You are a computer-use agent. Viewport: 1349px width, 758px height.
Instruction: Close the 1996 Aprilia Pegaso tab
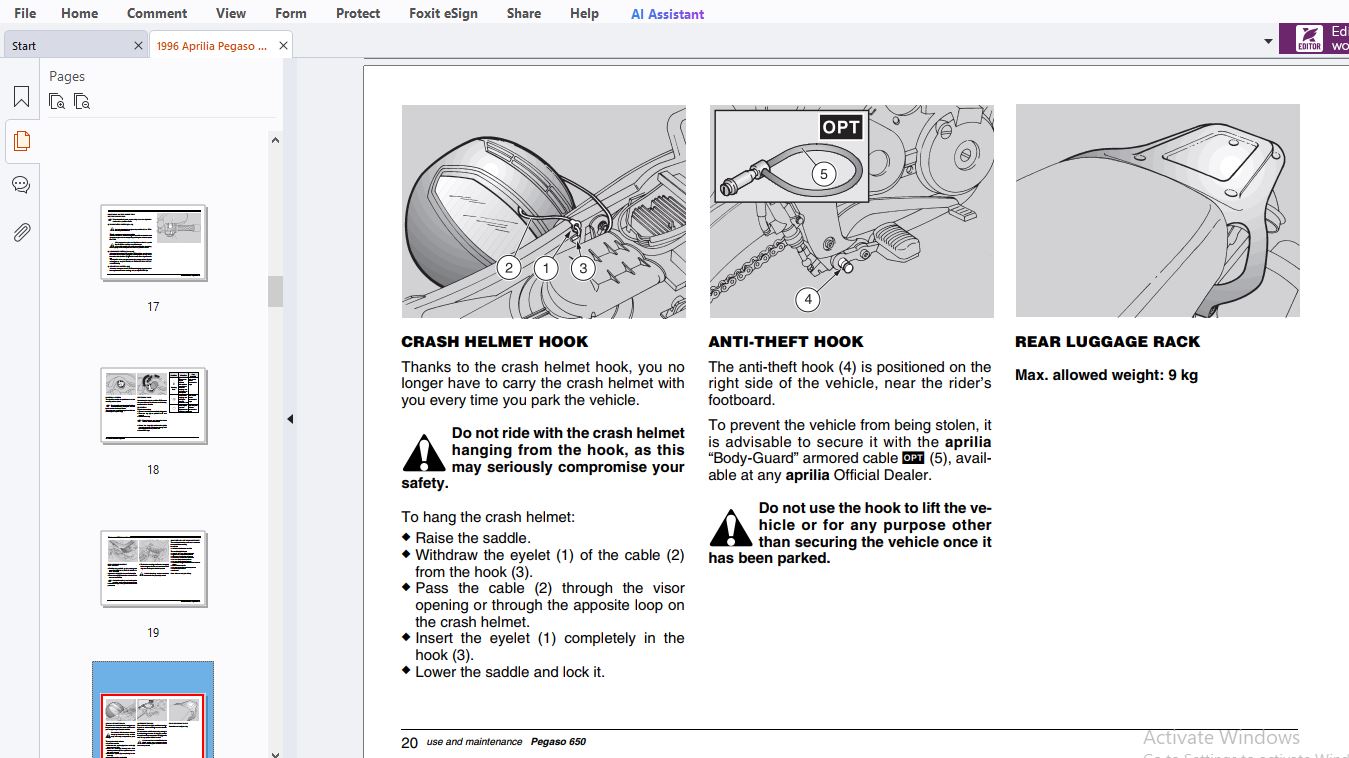click(x=283, y=46)
